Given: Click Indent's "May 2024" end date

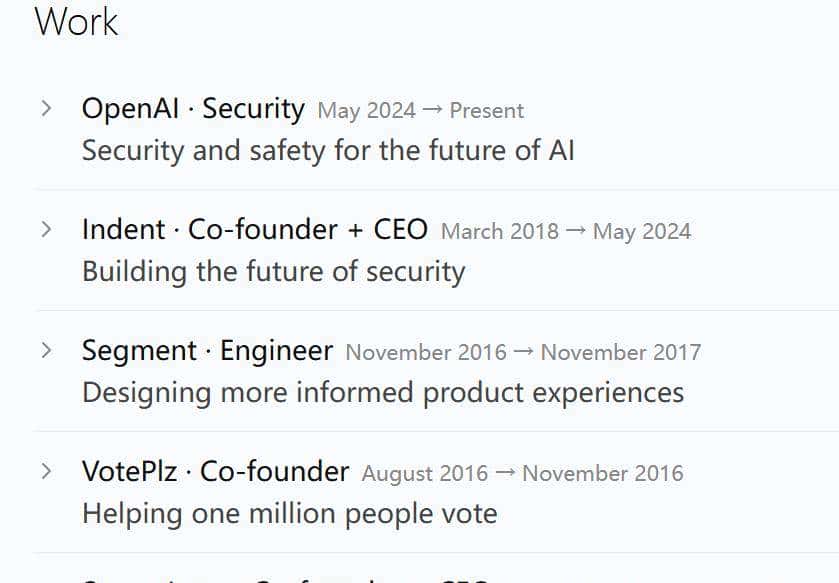Looking at the screenshot, I should coord(642,232).
